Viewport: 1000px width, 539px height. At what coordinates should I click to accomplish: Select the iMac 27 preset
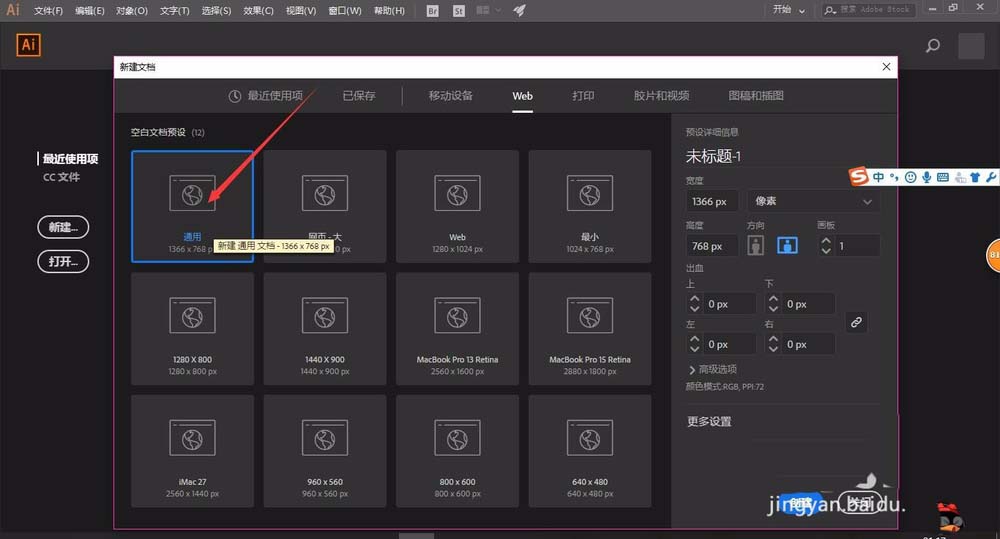192,451
